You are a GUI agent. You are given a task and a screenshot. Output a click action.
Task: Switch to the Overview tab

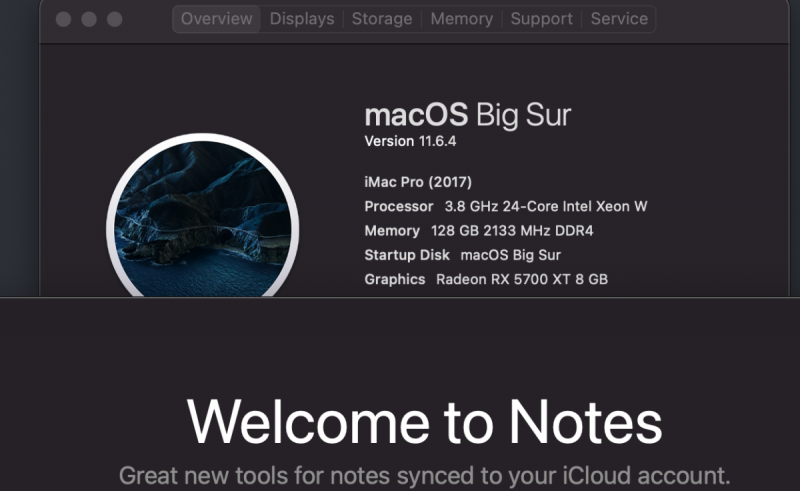tap(216, 19)
